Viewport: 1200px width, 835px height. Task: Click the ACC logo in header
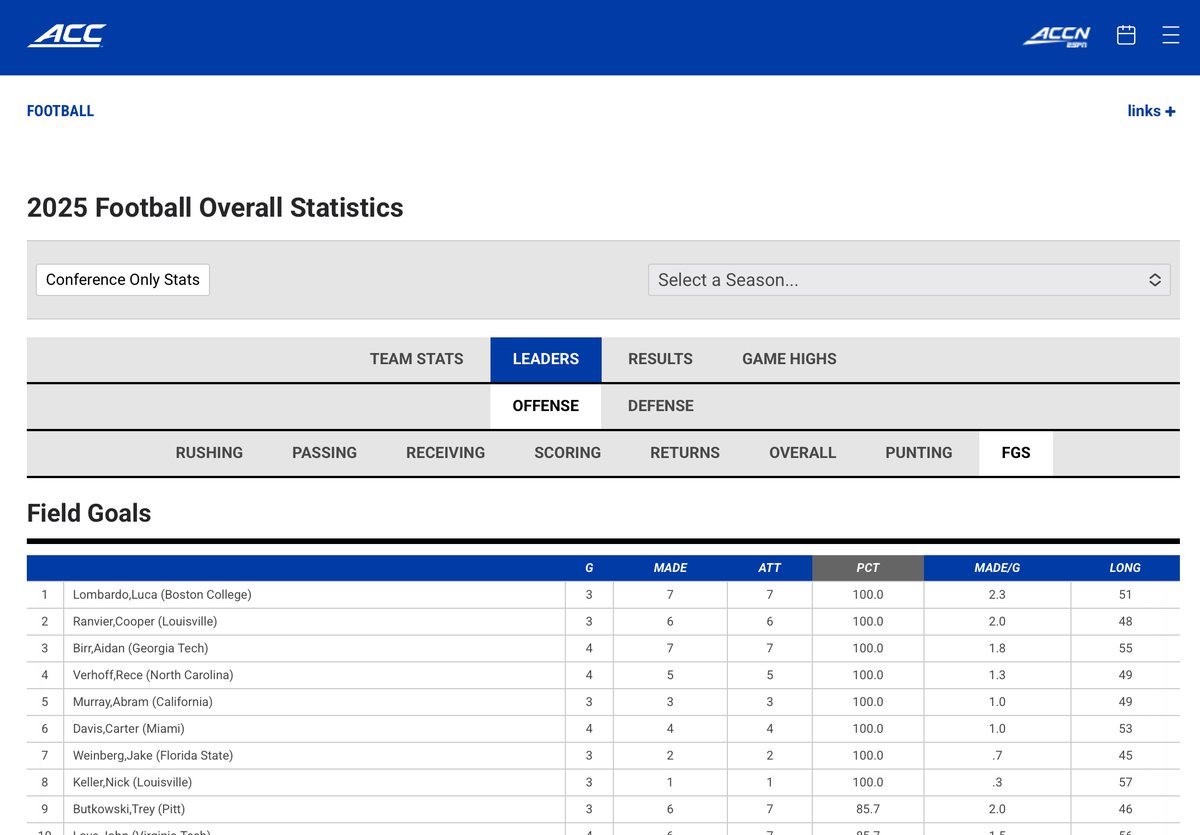coord(66,36)
